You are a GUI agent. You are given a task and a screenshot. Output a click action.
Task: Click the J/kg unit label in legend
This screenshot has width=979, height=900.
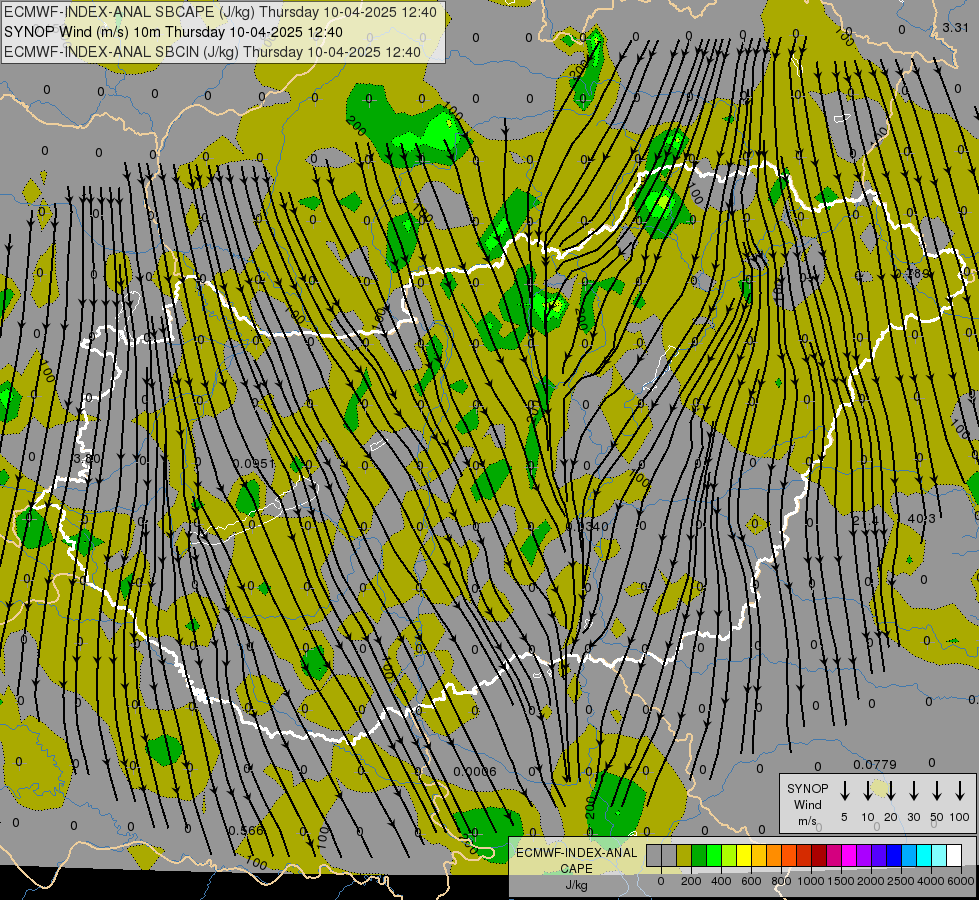(x=576, y=885)
